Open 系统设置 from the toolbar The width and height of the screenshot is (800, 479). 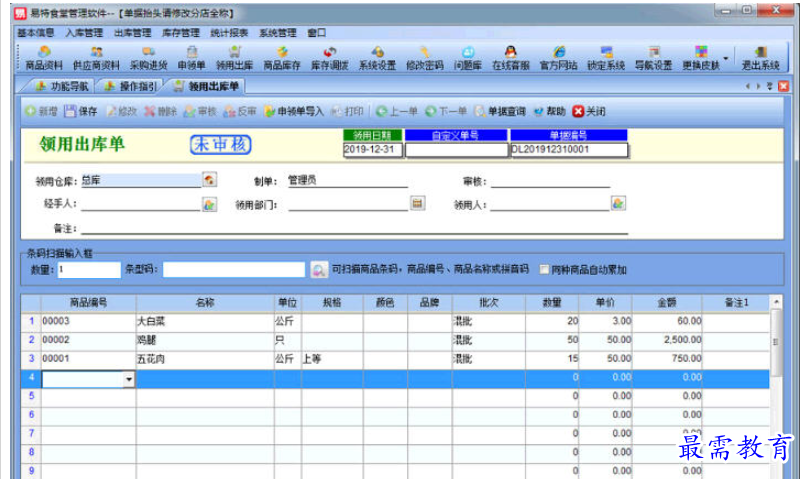377,57
